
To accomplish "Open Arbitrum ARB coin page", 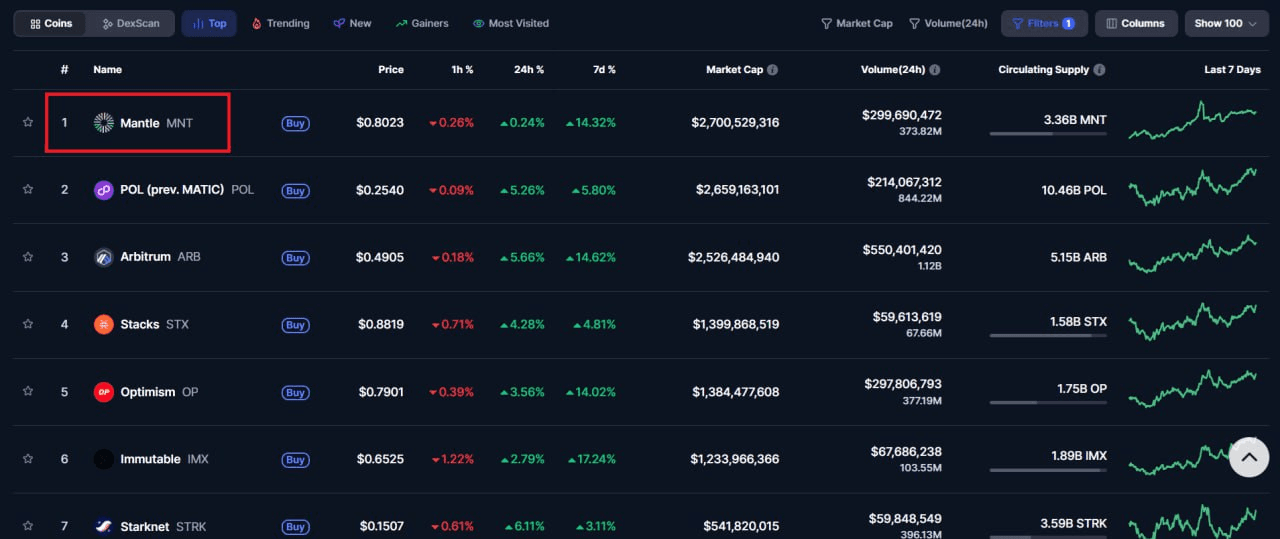I will 160,257.
